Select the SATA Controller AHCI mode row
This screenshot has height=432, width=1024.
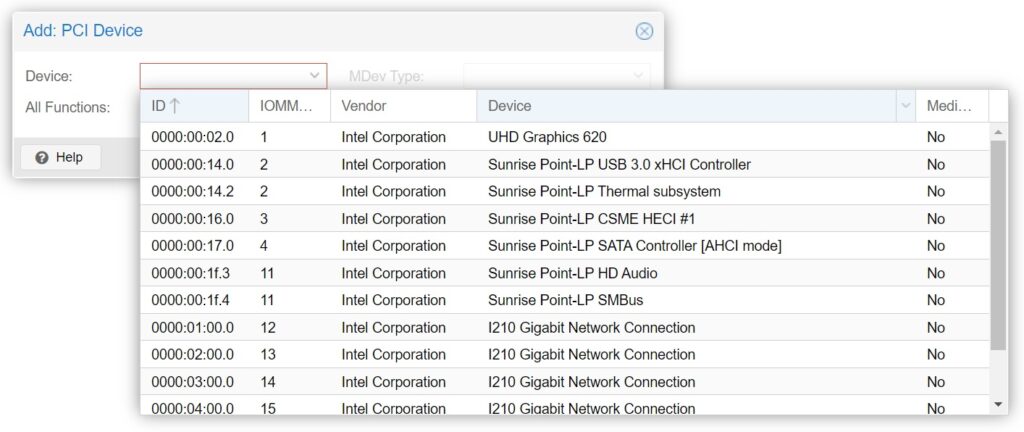(x=566, y=246)
